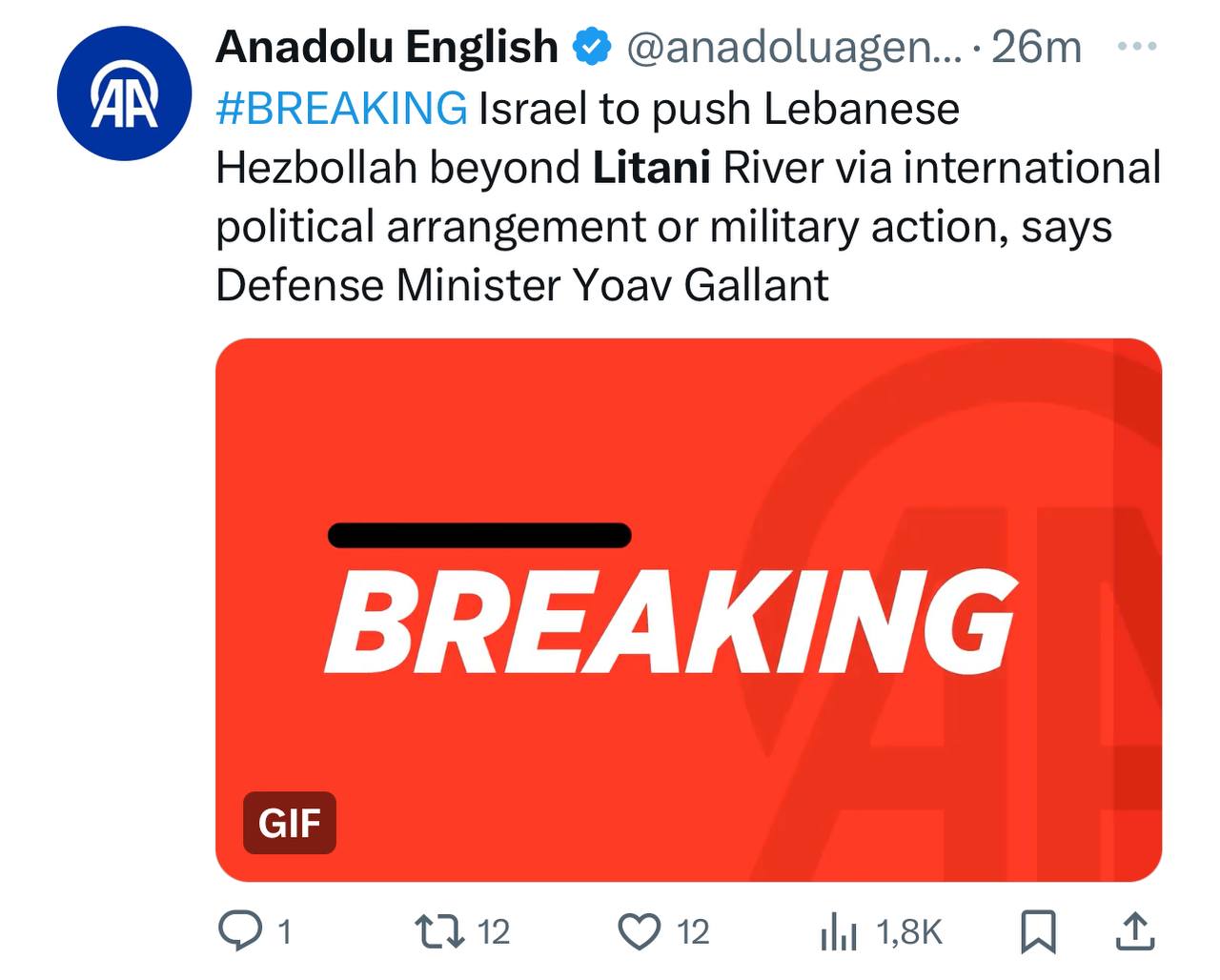Click the Anadolu English display name

point(386,47)
